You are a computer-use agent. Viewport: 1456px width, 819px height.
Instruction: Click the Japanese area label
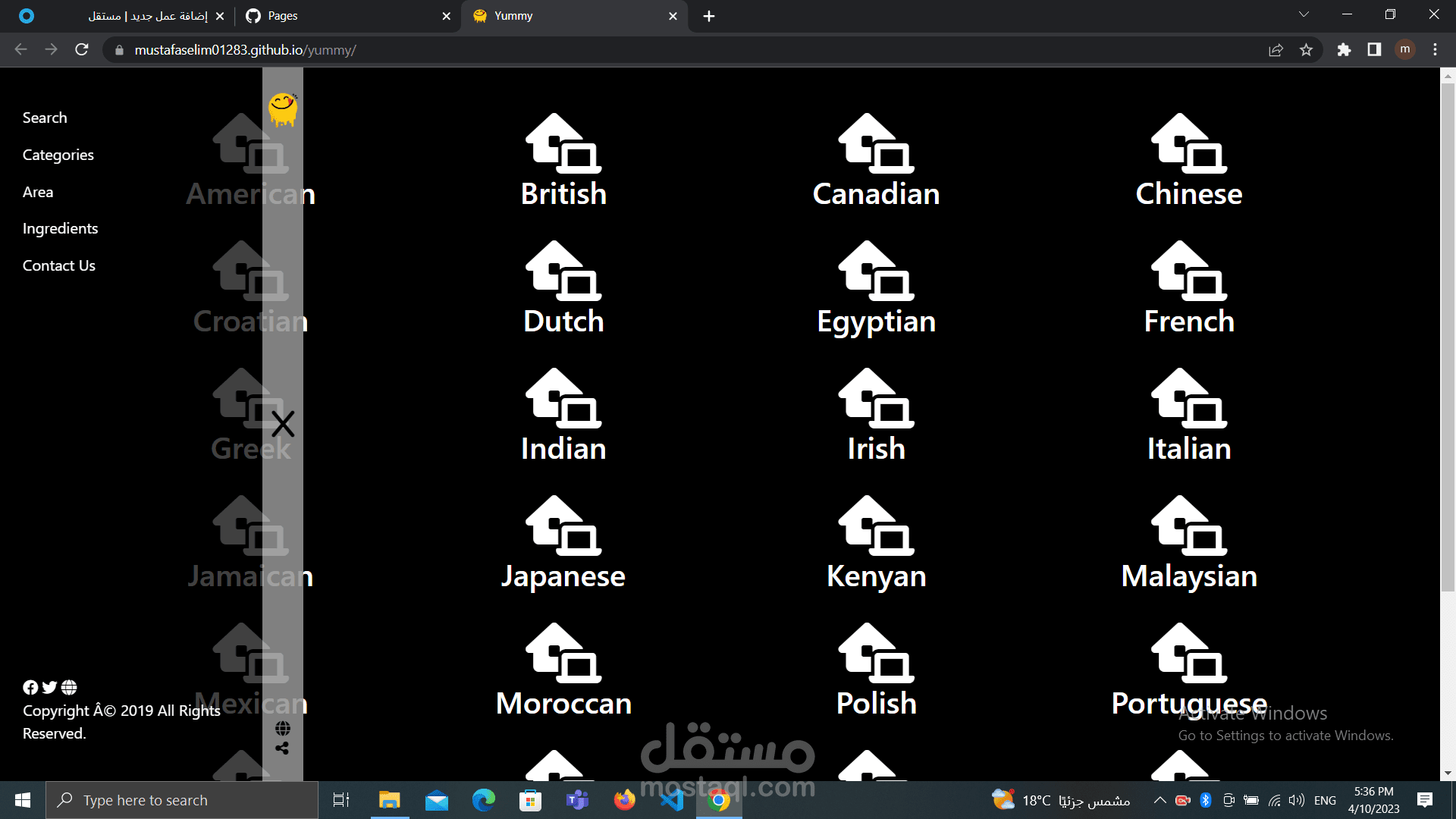coord(563,576)
